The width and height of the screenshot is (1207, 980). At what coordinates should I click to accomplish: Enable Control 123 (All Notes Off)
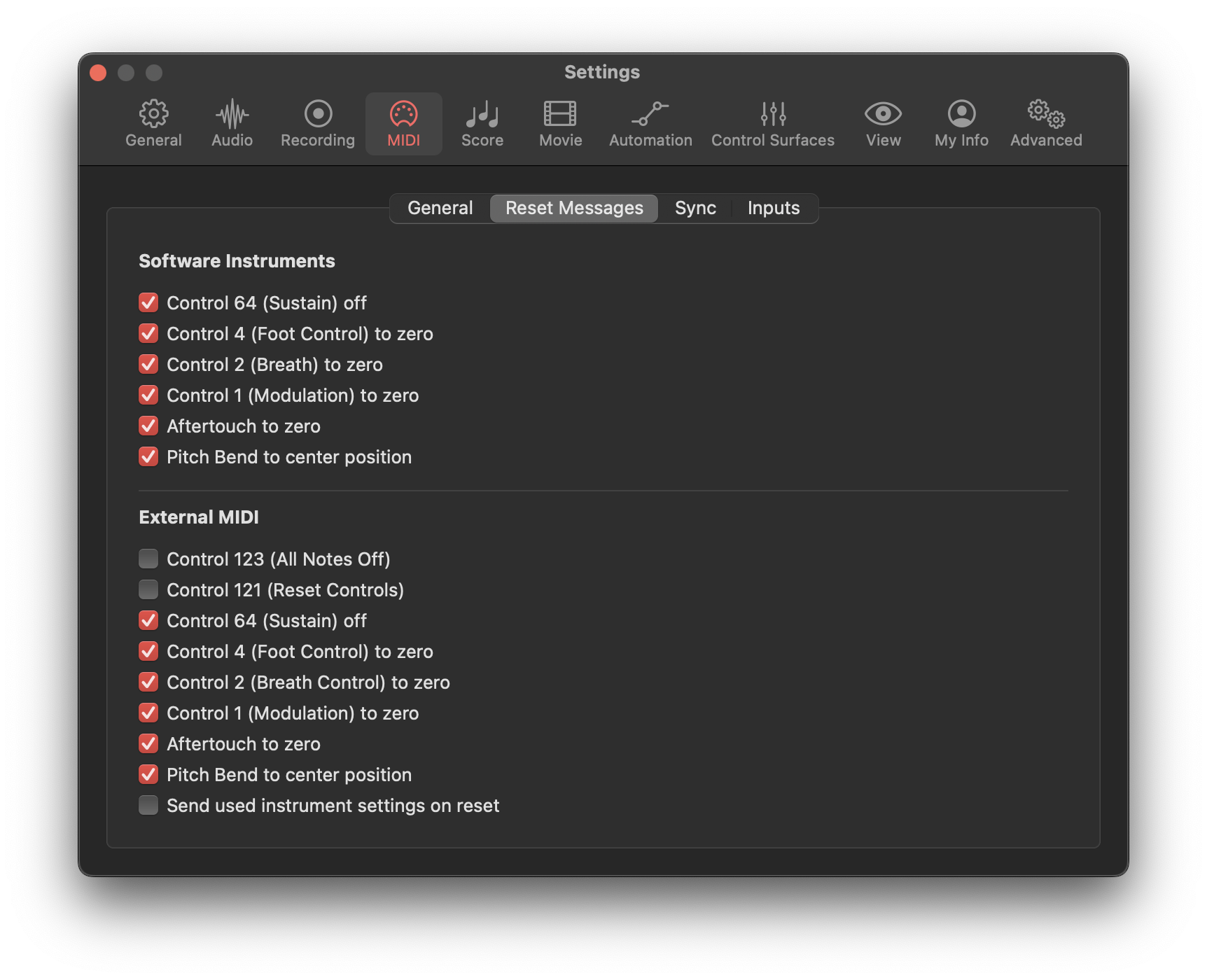(x=148, y=559)
